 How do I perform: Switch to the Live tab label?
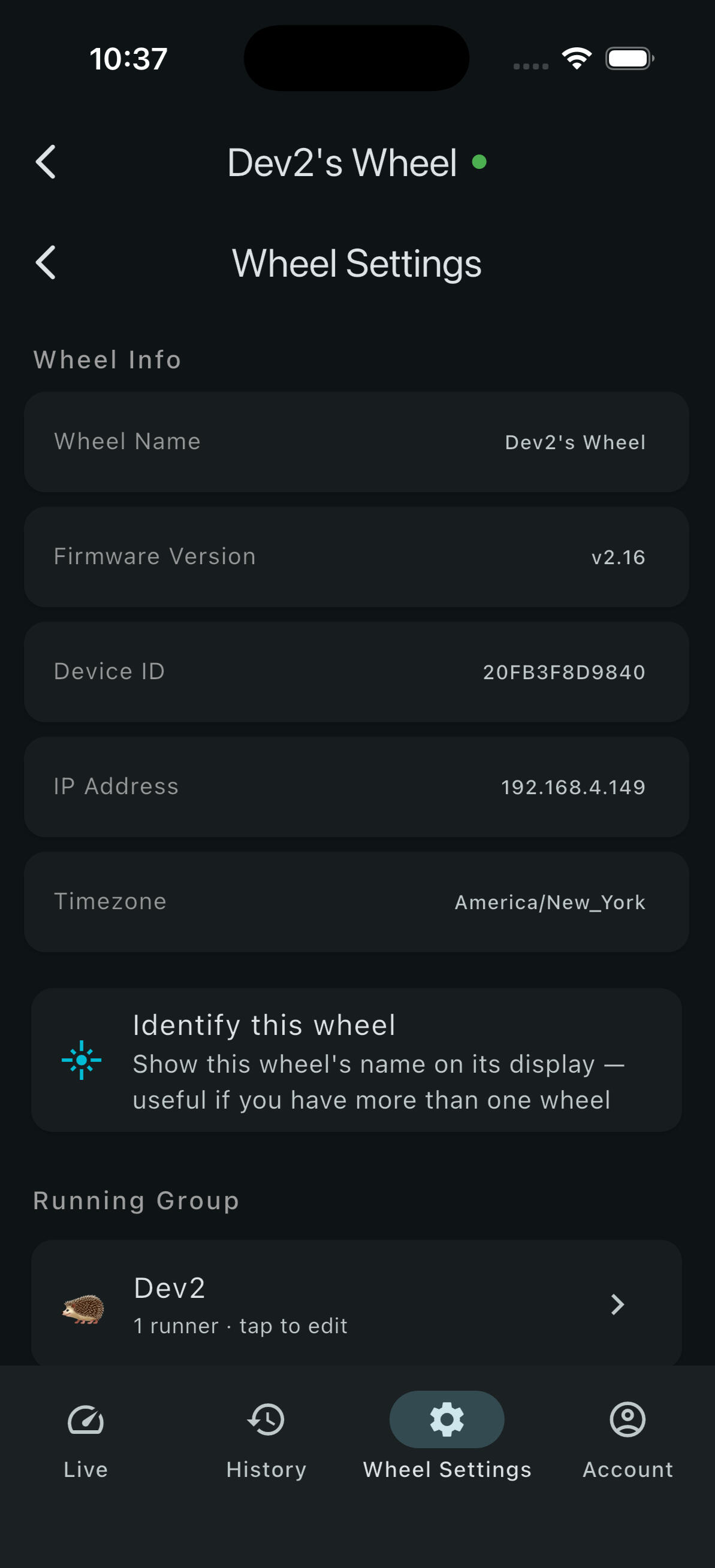86,1469
